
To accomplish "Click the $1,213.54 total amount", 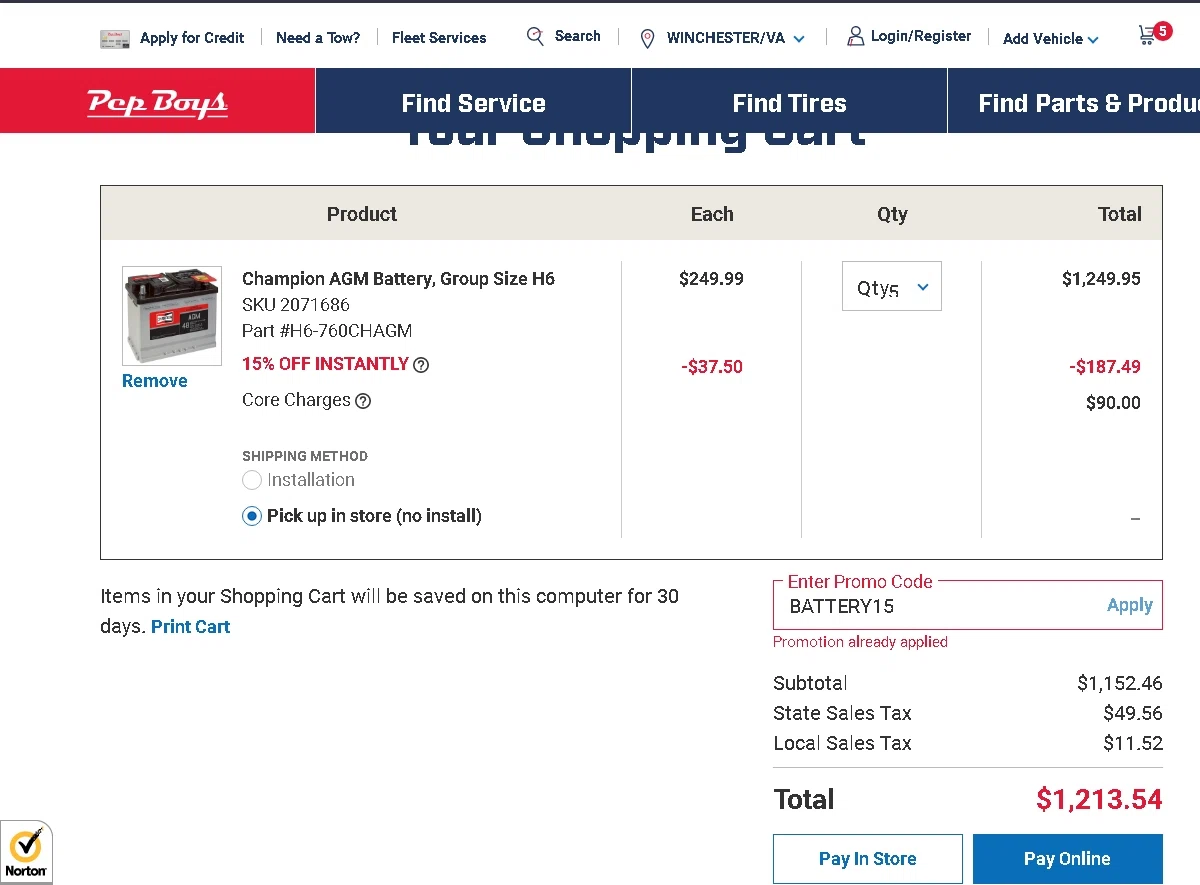I will (x=1099, y=799).
